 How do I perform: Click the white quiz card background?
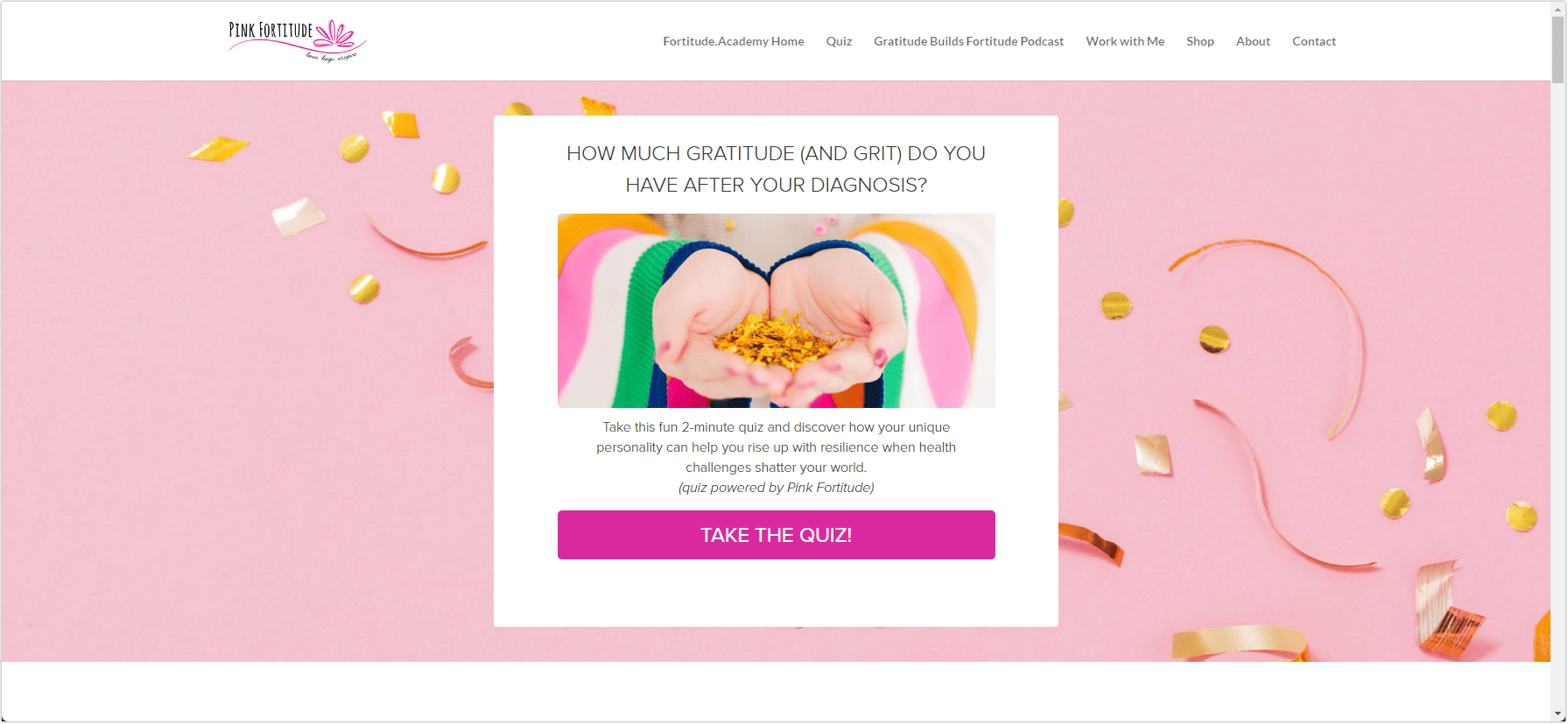click(x=776, y=594)
